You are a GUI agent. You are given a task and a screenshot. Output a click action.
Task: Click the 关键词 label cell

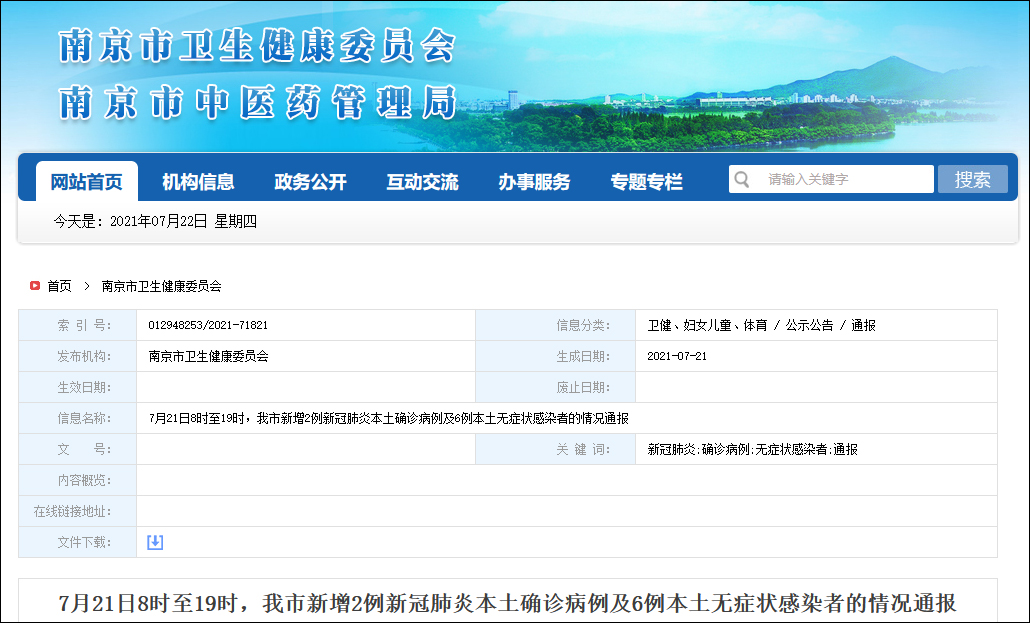tap(556, 450)
